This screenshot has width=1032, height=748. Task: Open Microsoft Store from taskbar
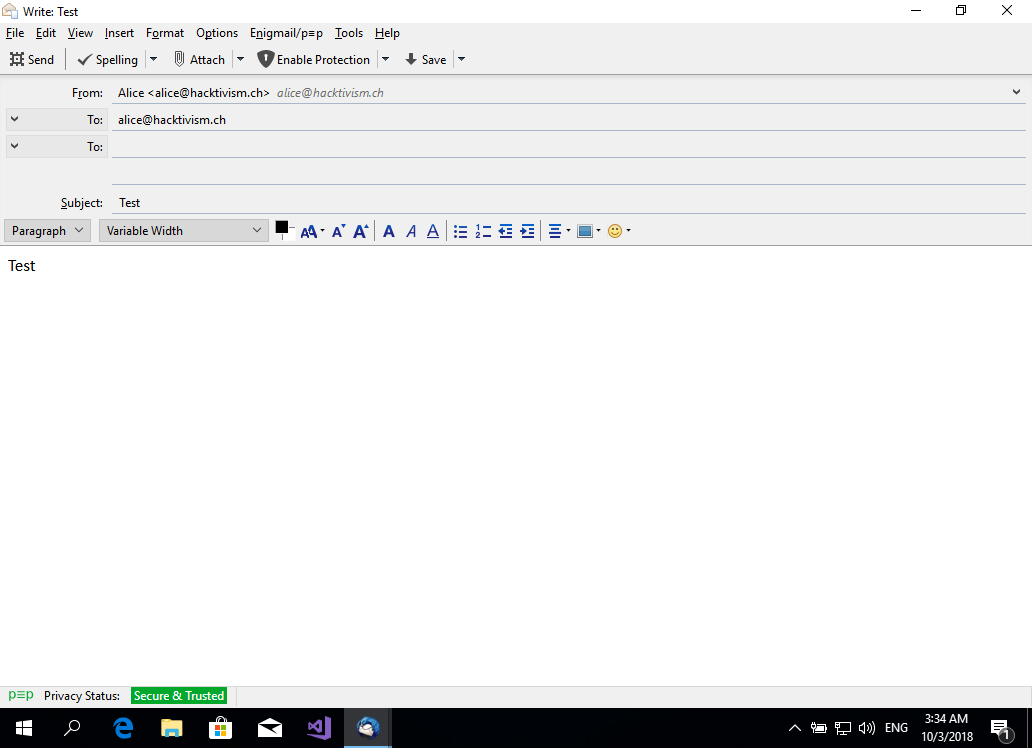click(x=220, y=728)
